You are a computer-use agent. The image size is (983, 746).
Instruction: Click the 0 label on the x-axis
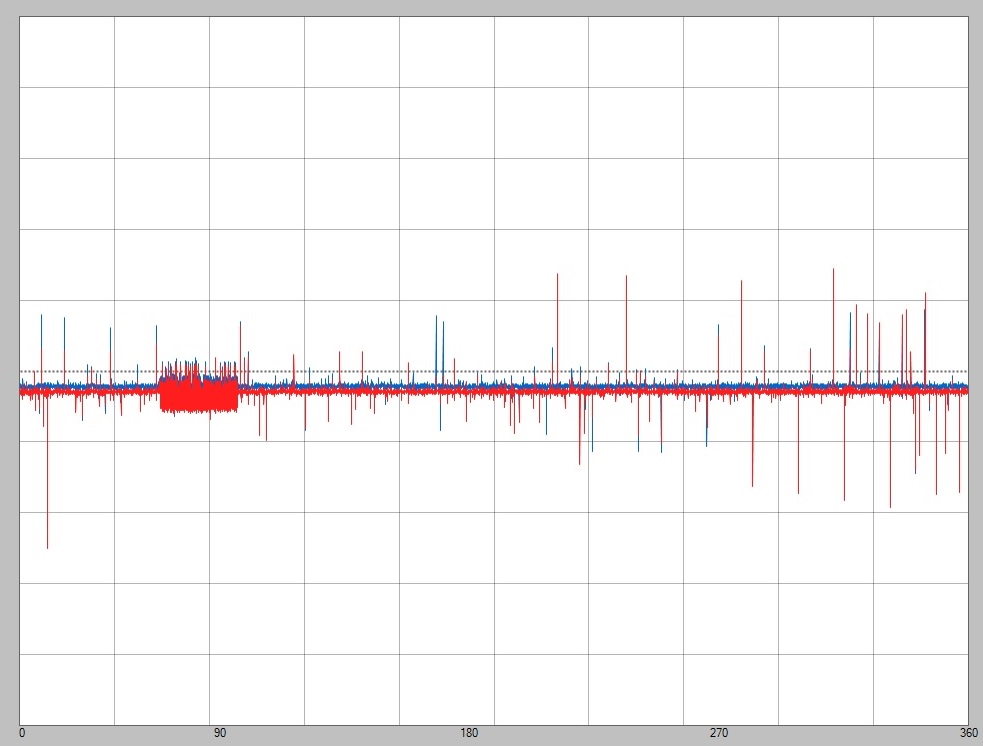(x=22, y=733)
